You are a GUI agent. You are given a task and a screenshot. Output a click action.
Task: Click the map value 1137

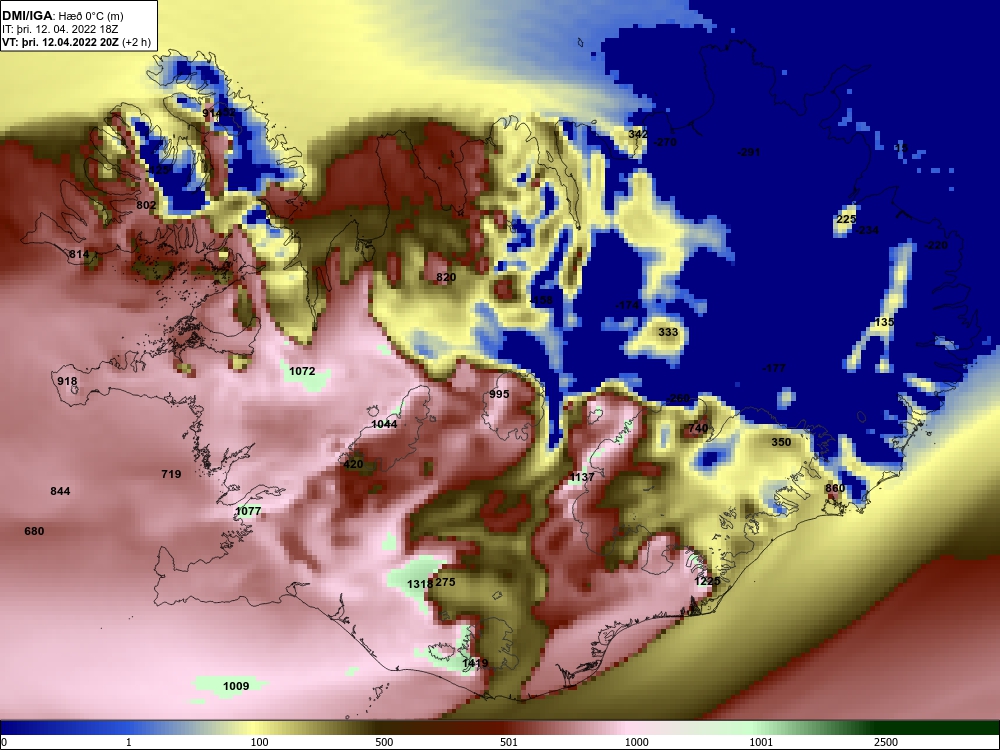[582, 477]
